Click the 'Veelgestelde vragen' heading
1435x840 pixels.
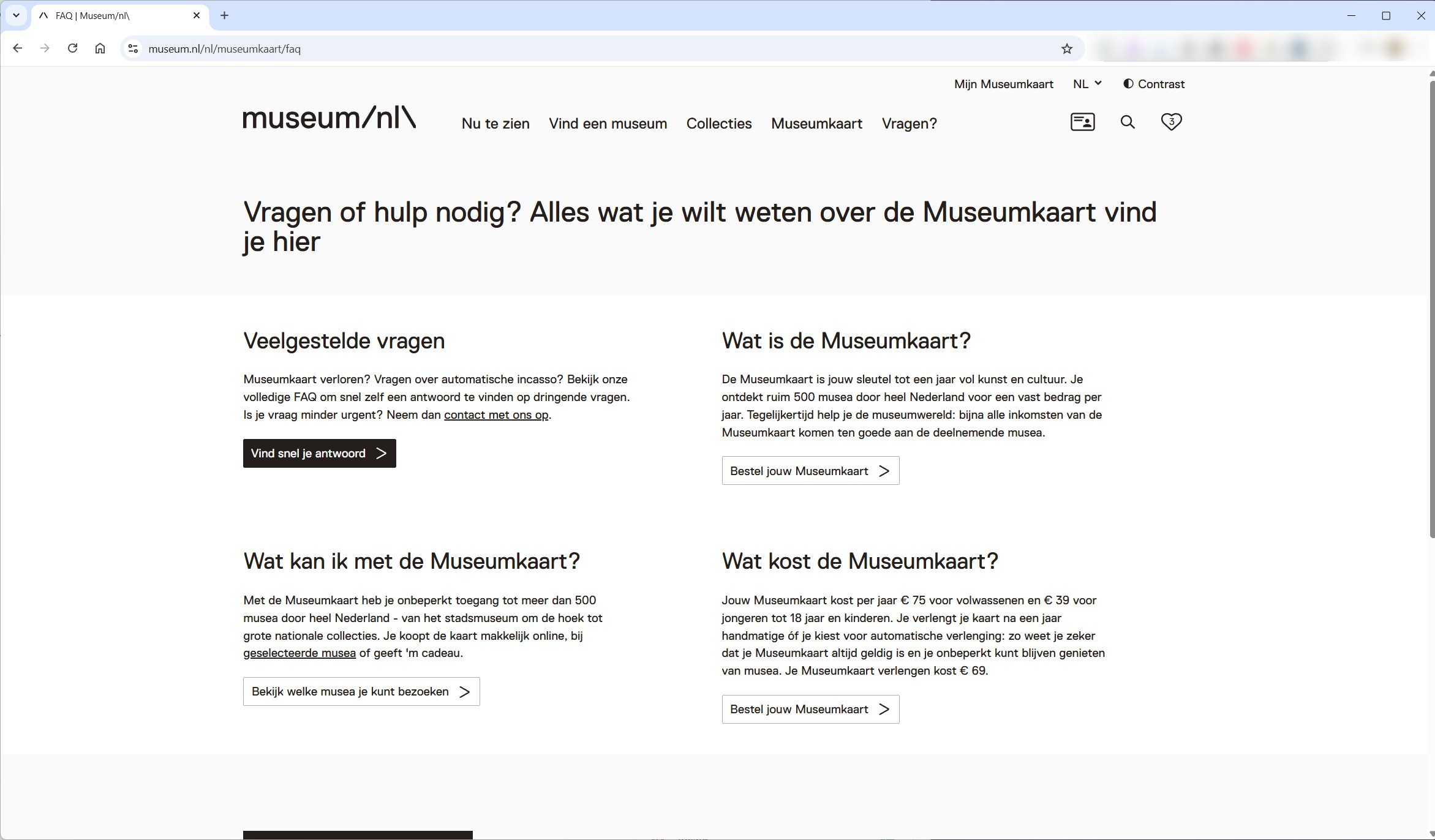tap(344, 341)
